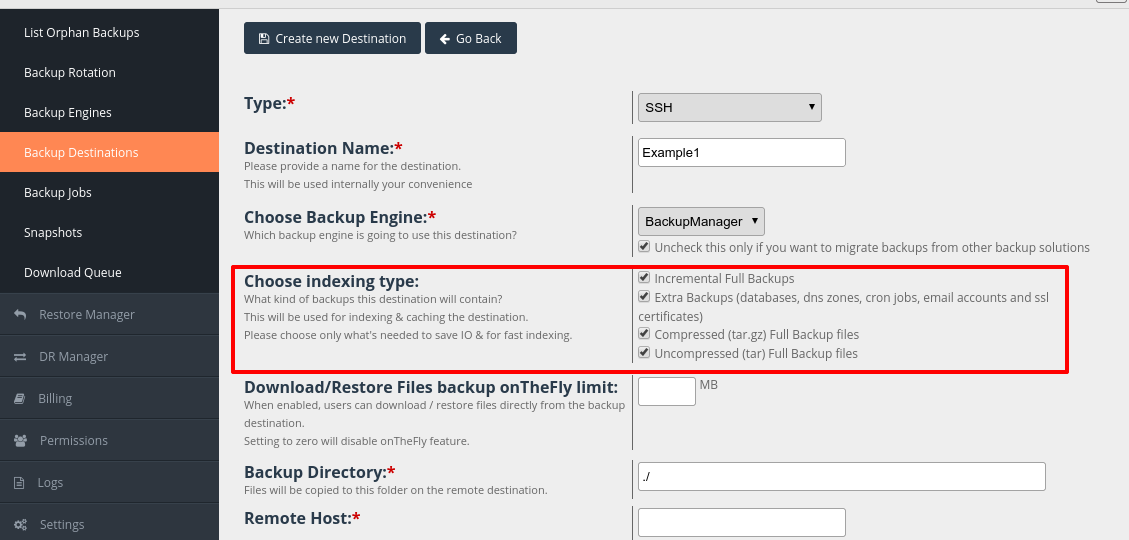The height and width of the screenshot is (540, 1129).
Task: Toggle the Extra Backups checkbox
Action: [x=644, y=297]
